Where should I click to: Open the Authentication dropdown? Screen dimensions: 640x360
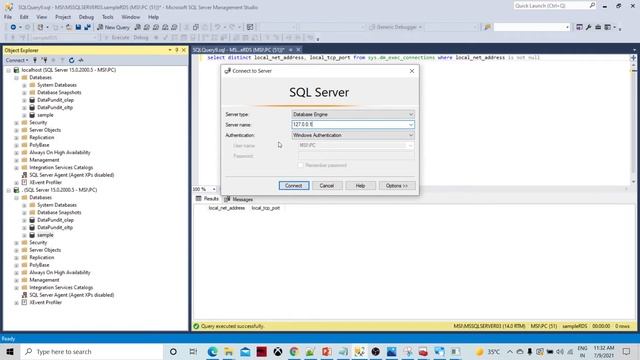(x=353, y=135)
